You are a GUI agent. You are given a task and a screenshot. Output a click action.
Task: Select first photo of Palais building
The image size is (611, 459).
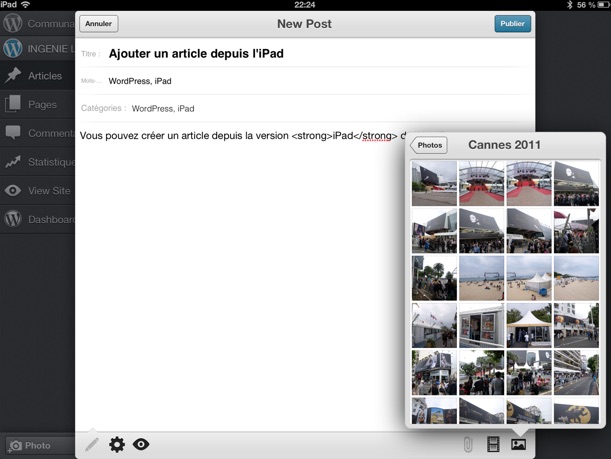click(x=434, y=184)
